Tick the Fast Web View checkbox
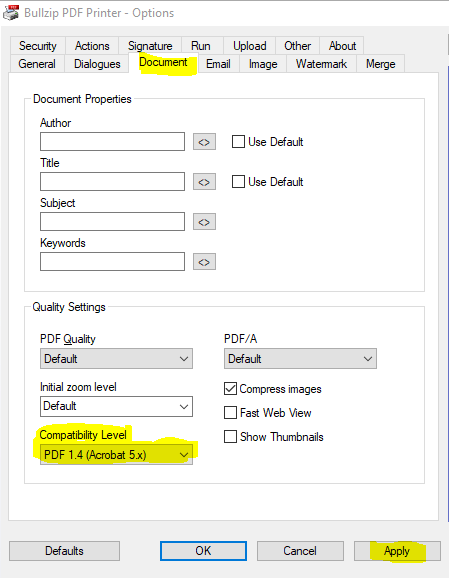449x578 pixels. pyautogui.click(x=230, y=412)
